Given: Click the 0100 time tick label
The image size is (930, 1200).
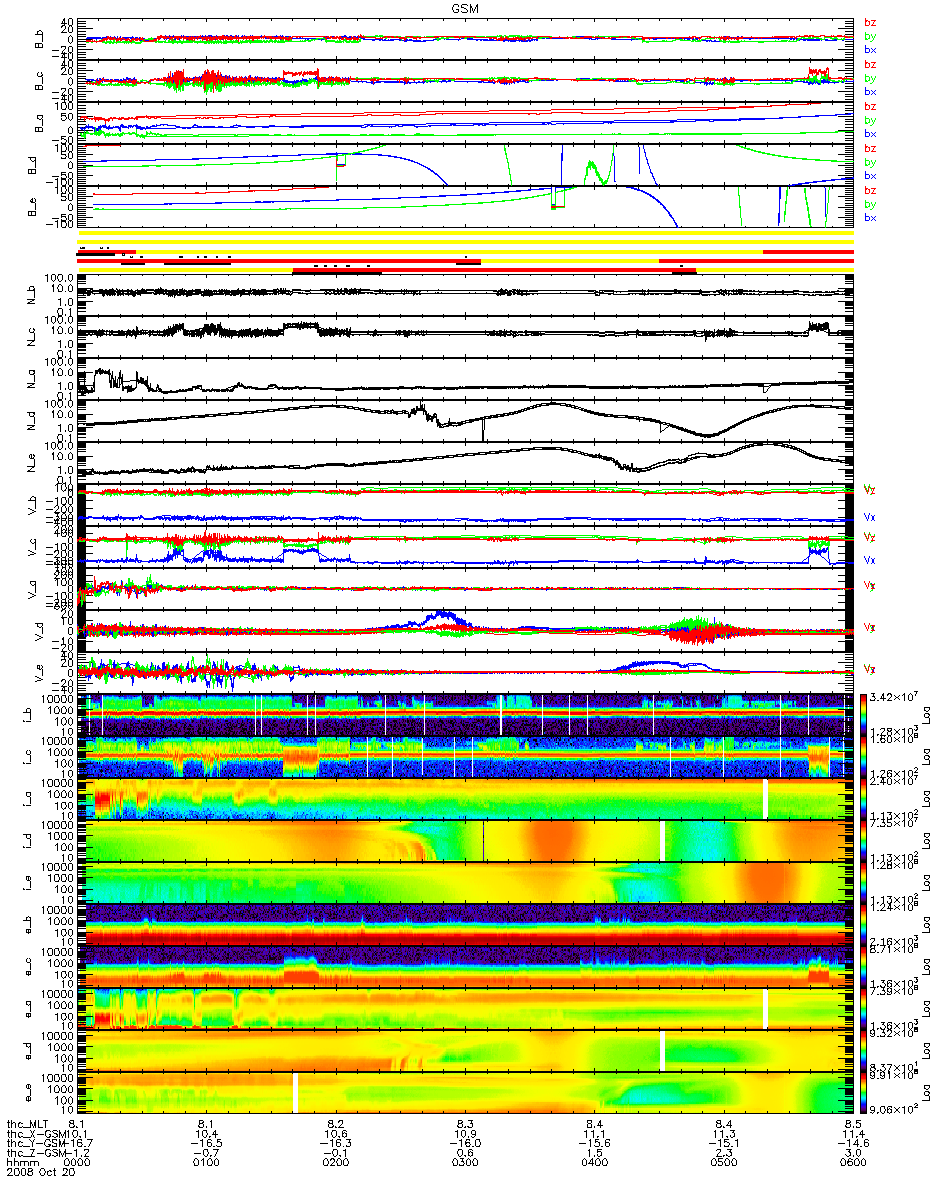Looking at the screenshot, I should pyautogui.click(x=207, y=1164).
